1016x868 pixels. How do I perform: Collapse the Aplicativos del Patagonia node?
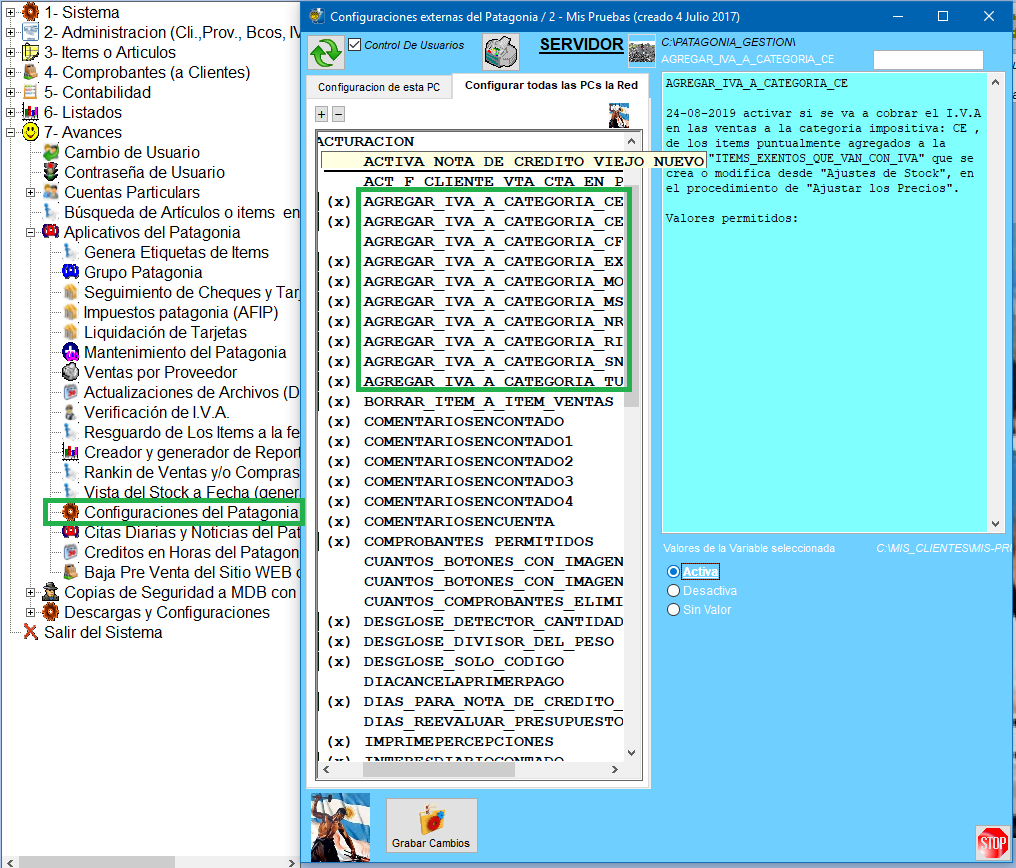tap(30, 233)
